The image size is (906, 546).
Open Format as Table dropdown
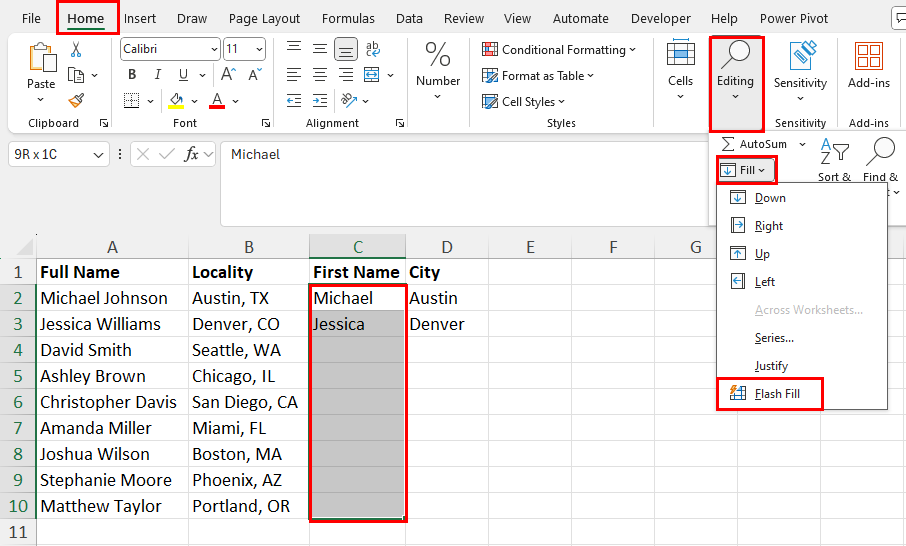click(x=538, y=76)
